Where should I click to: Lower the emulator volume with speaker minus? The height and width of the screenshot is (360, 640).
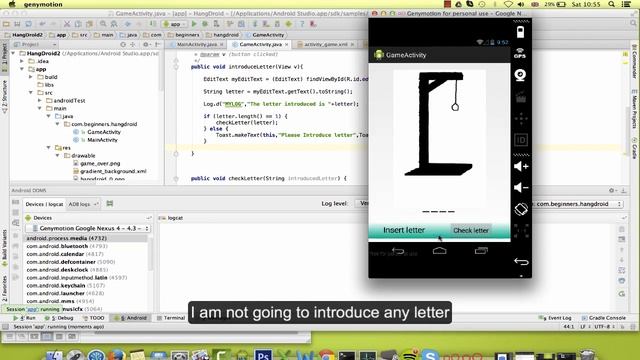pyautogui.click(x=521, y=187)
